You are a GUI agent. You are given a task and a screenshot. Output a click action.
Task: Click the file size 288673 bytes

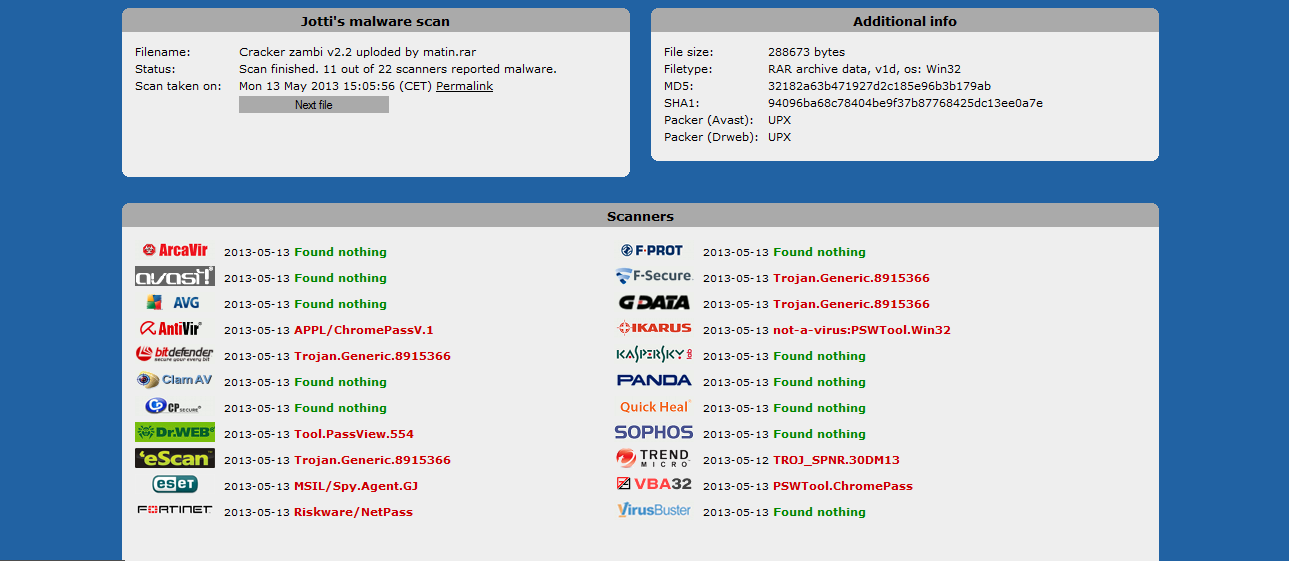[x=806, y=52]
